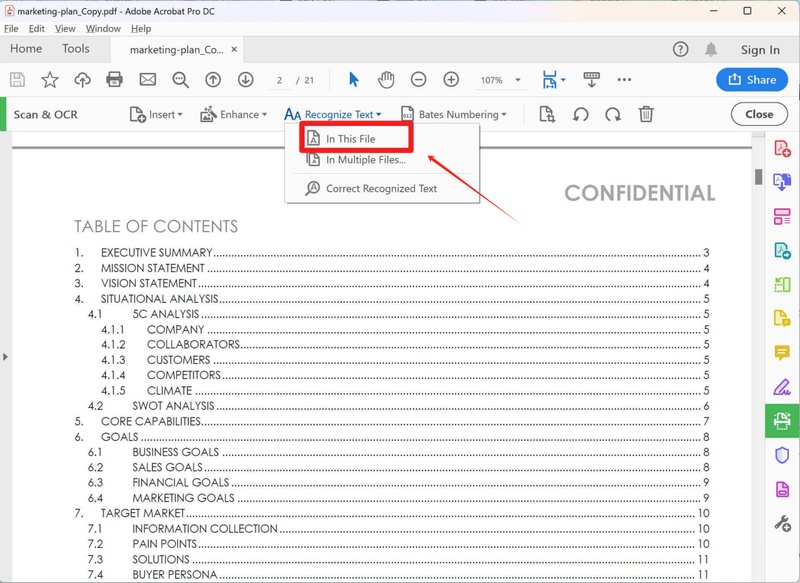This screenshot has width=800, height=583.
Task: Open the View menu
Action: click(x=65, y=29)
